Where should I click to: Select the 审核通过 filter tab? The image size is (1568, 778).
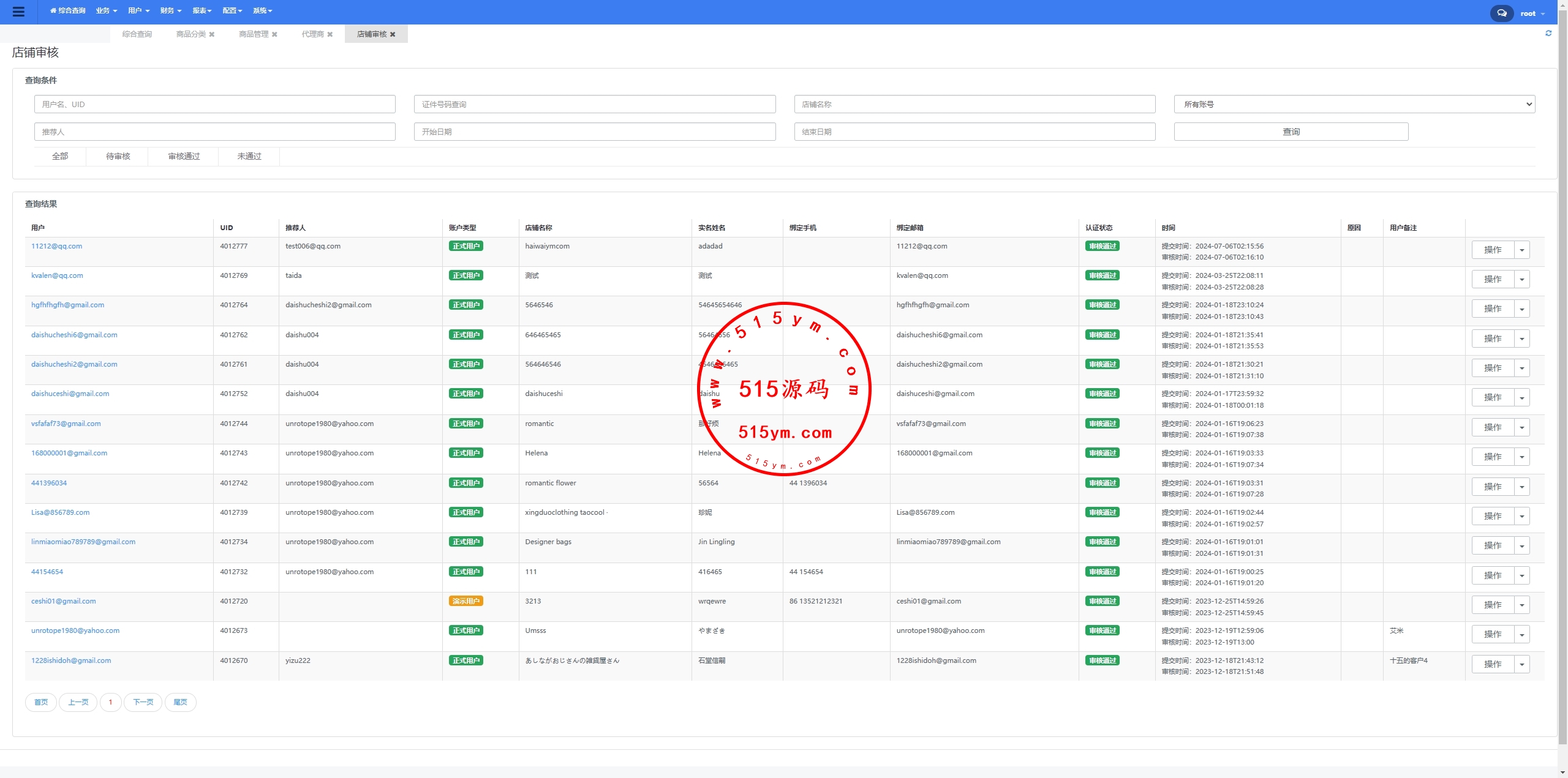184,156
